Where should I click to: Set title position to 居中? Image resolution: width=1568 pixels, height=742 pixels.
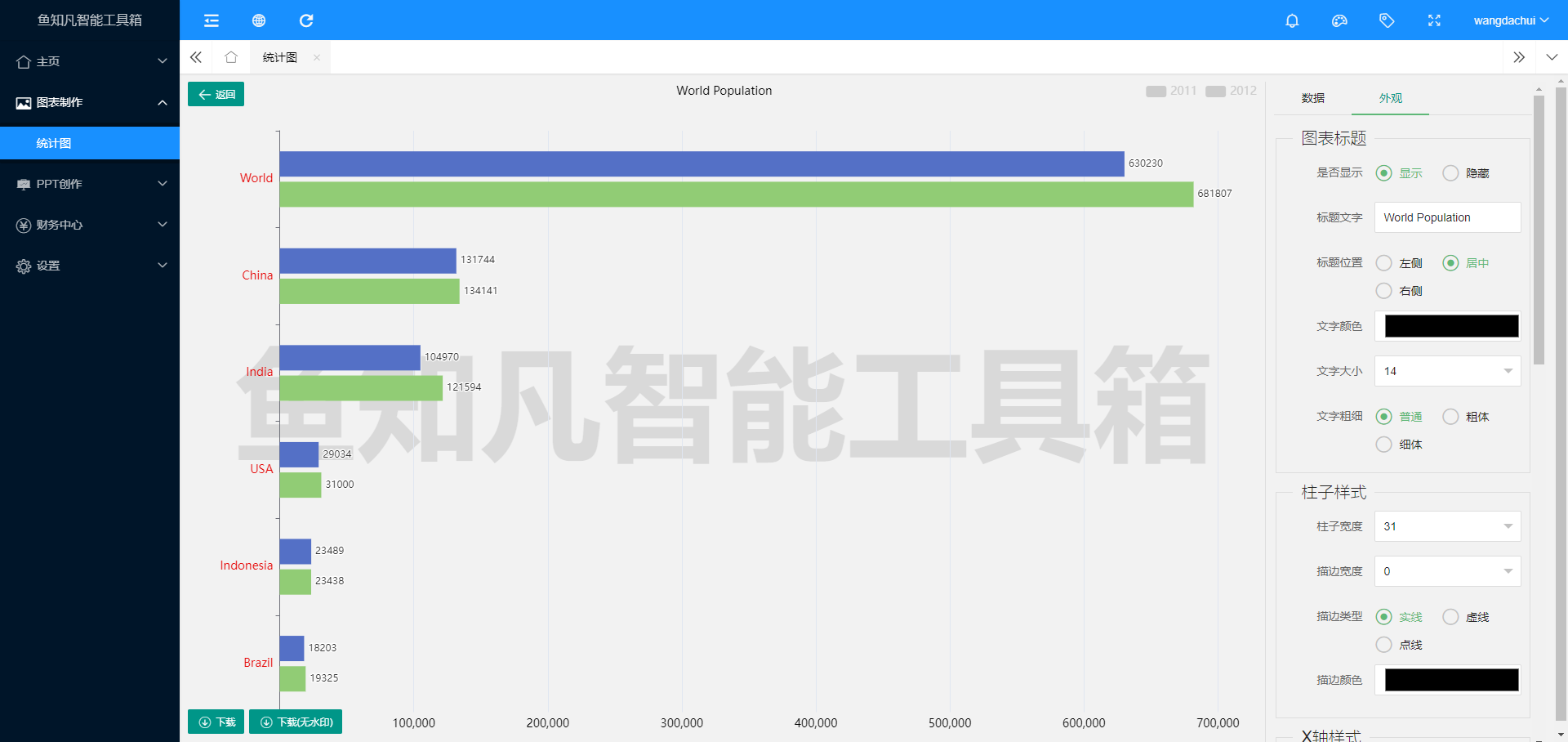[x=1466, y=263]
